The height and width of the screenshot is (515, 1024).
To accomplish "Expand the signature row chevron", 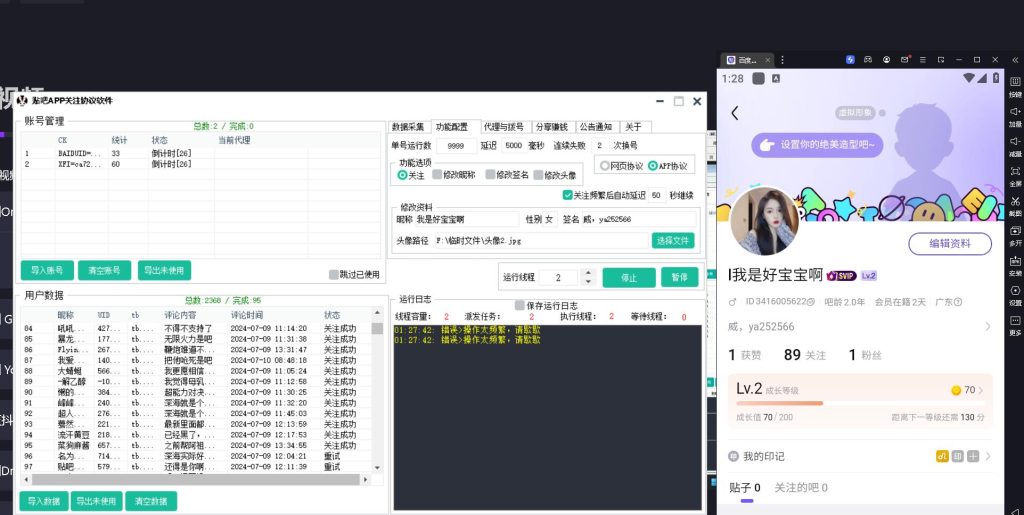I will click(987, 326).
